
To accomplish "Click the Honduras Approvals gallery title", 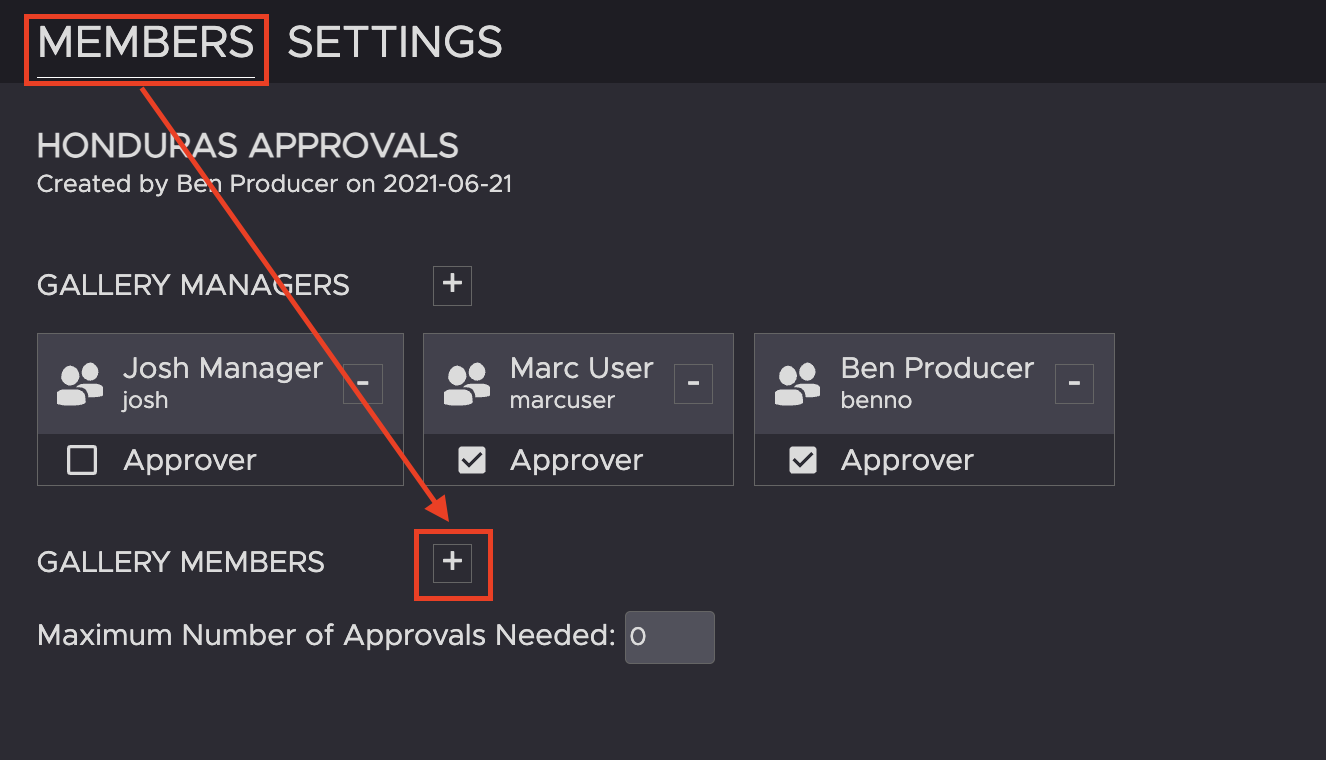I will click(x=247, y=146).
